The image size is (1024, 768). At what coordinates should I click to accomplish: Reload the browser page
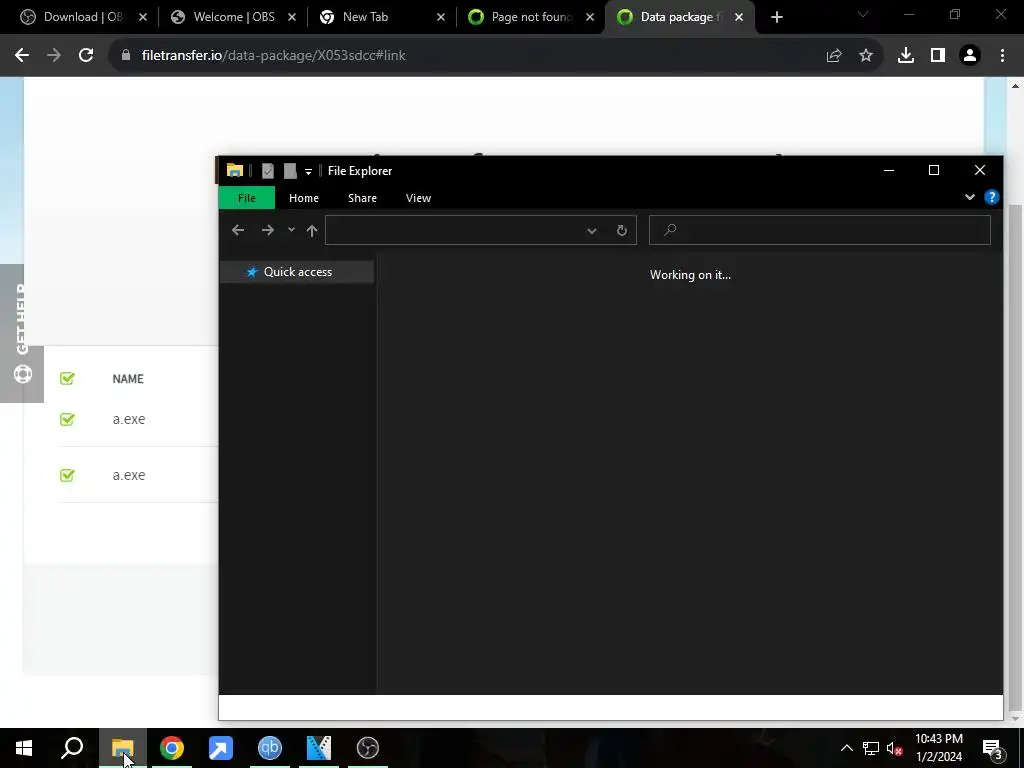click(x=86, y=56)
